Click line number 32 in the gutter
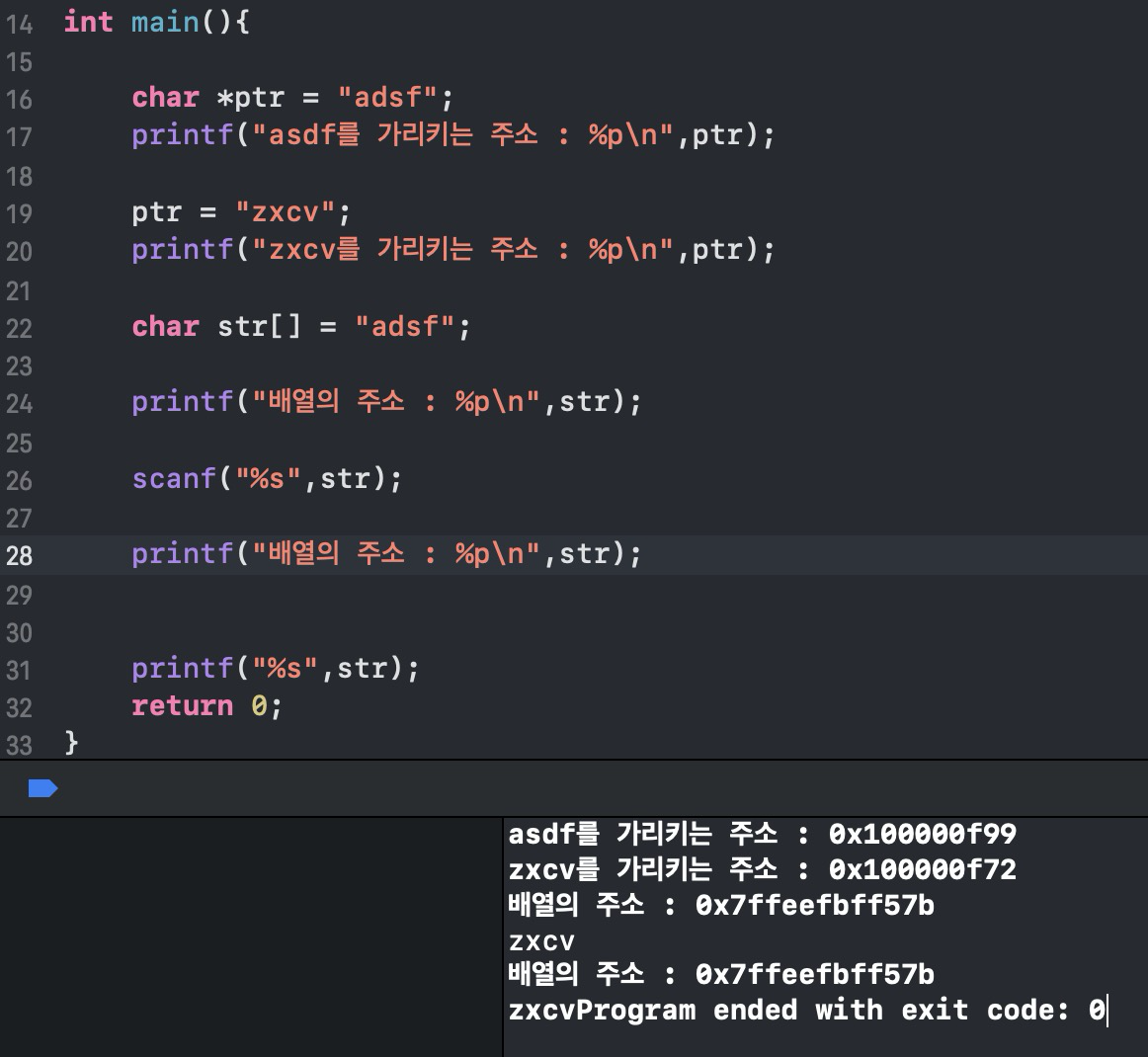The height and width of the screenshot is (1057, 1148). click(x=19, y=708)
